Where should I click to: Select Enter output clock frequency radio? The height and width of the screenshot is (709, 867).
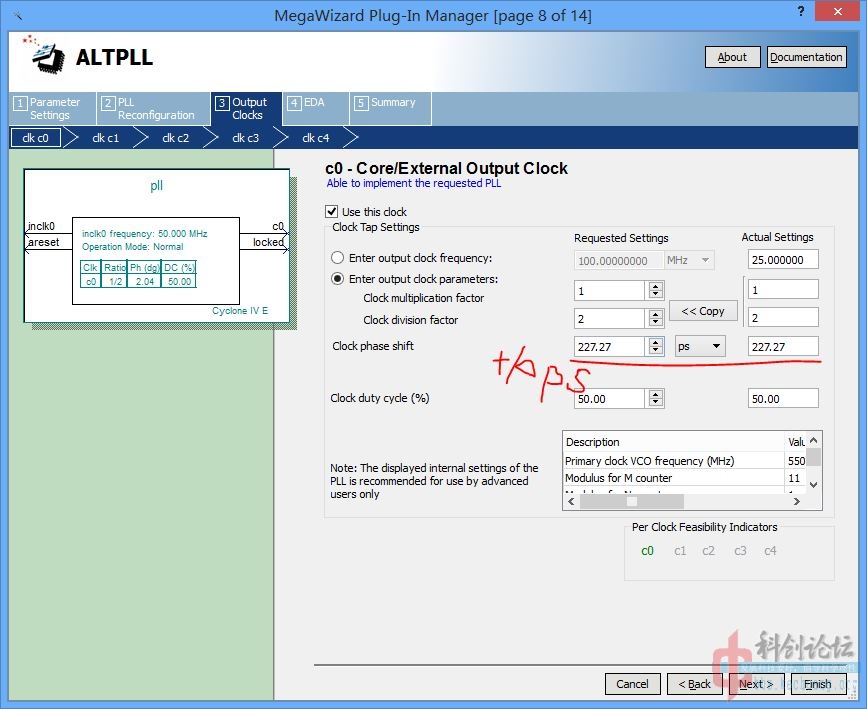click(337, 258)
